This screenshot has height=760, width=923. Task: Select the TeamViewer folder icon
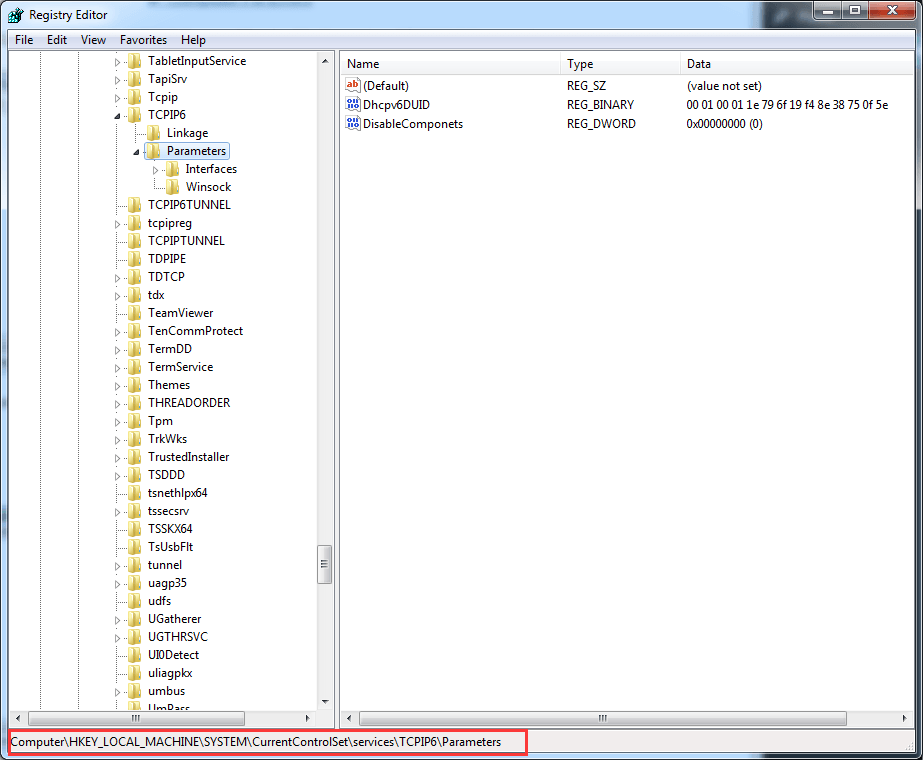pos(135,313)
